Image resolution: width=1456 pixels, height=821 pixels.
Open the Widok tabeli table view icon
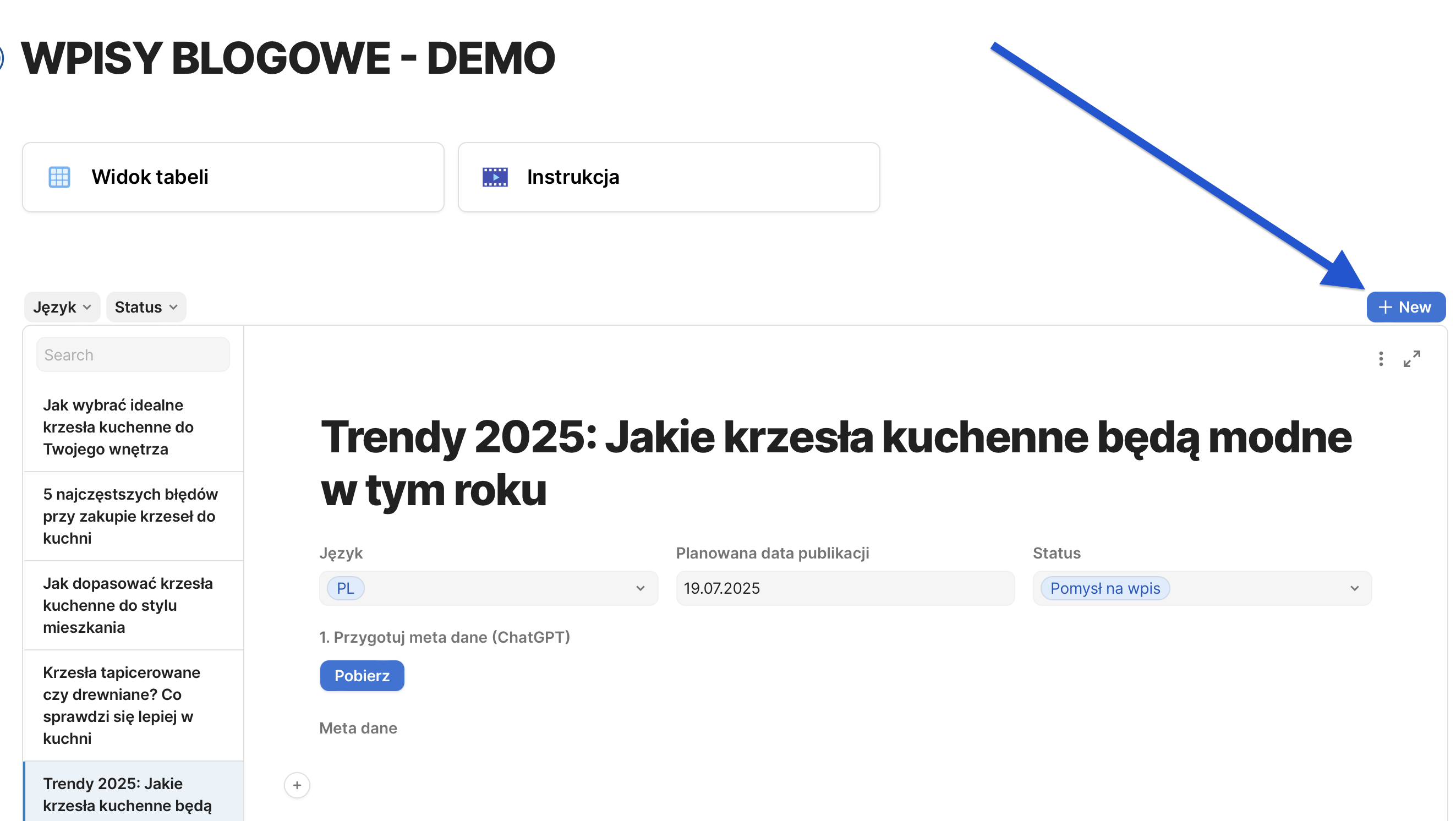(59, 176)
